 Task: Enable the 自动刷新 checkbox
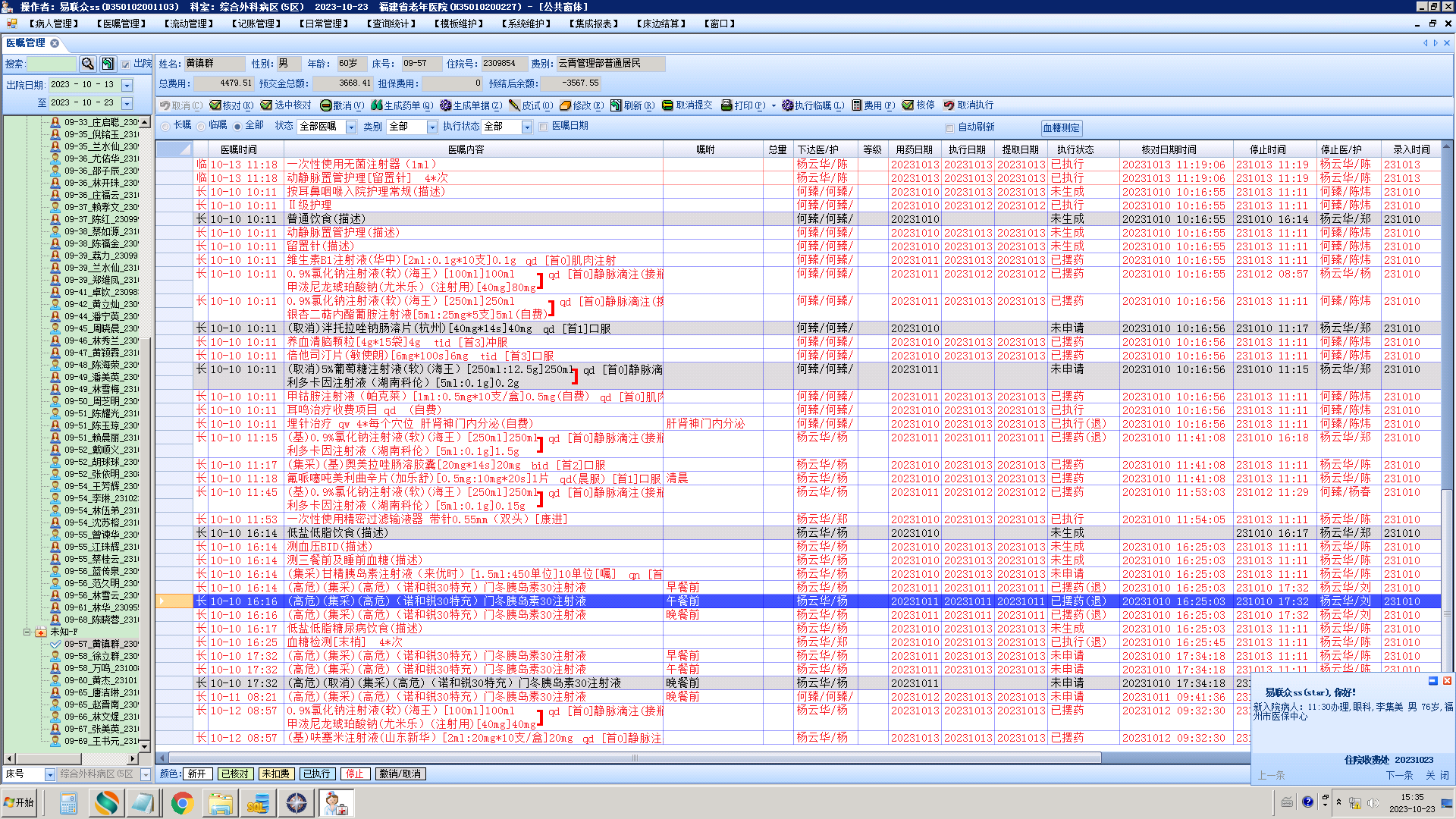point(949,127)
